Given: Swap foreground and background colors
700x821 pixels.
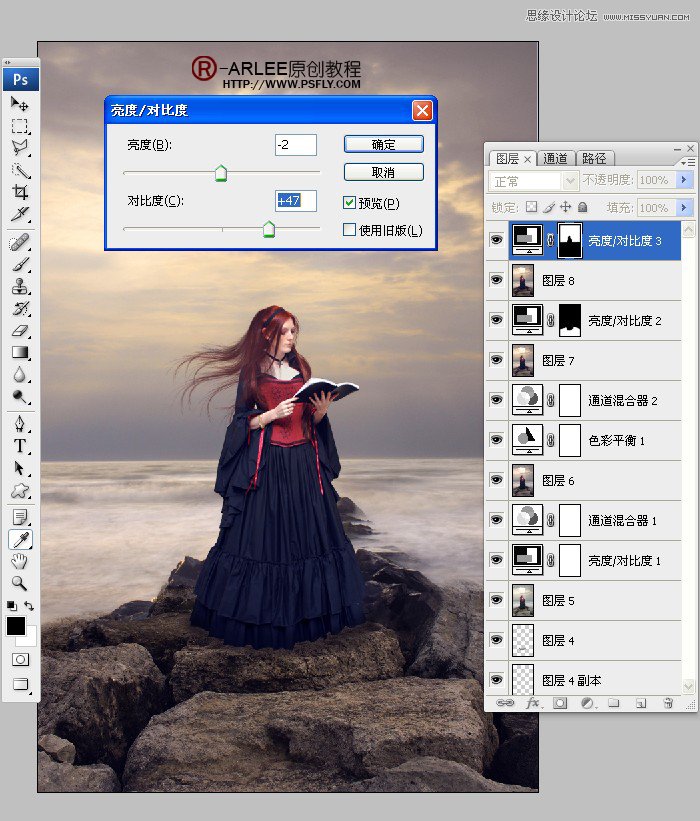Looking at the screenshot, I should tap(29, 606).
